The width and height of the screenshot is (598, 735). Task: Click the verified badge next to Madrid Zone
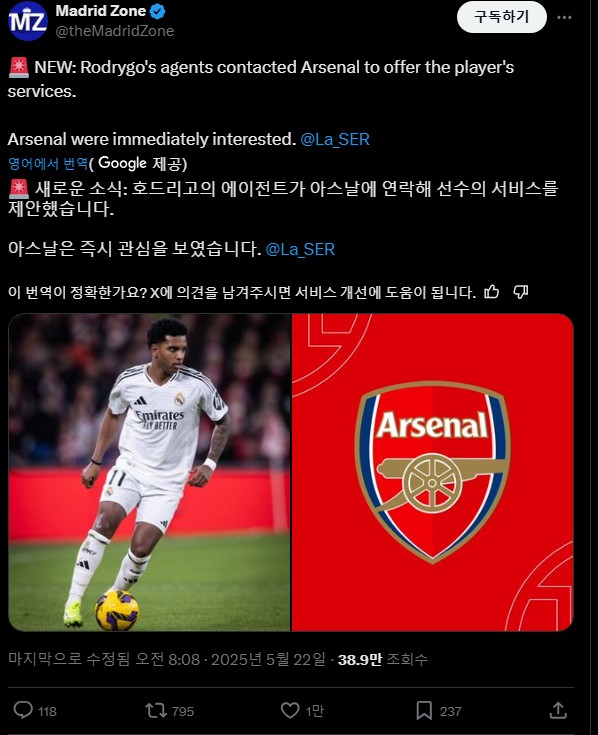[157, 11]
